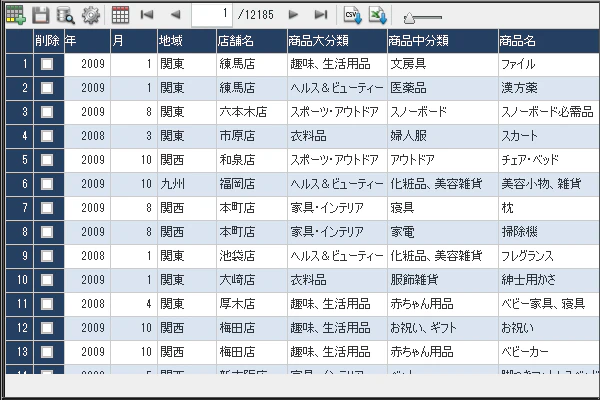
Task: Click the table grid view icon
Action: [x=120, y=15]
